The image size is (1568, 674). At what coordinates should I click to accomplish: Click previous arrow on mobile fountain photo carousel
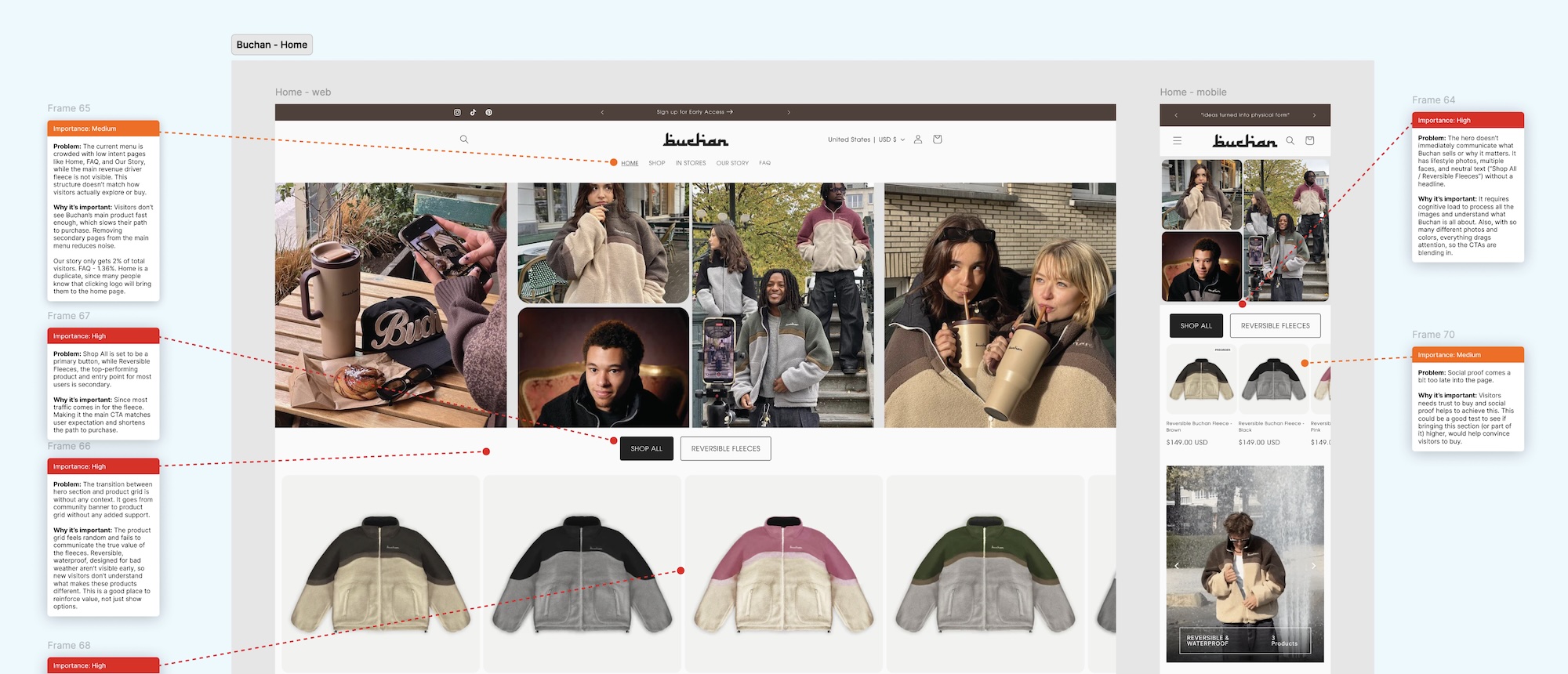pos(1177,566)
